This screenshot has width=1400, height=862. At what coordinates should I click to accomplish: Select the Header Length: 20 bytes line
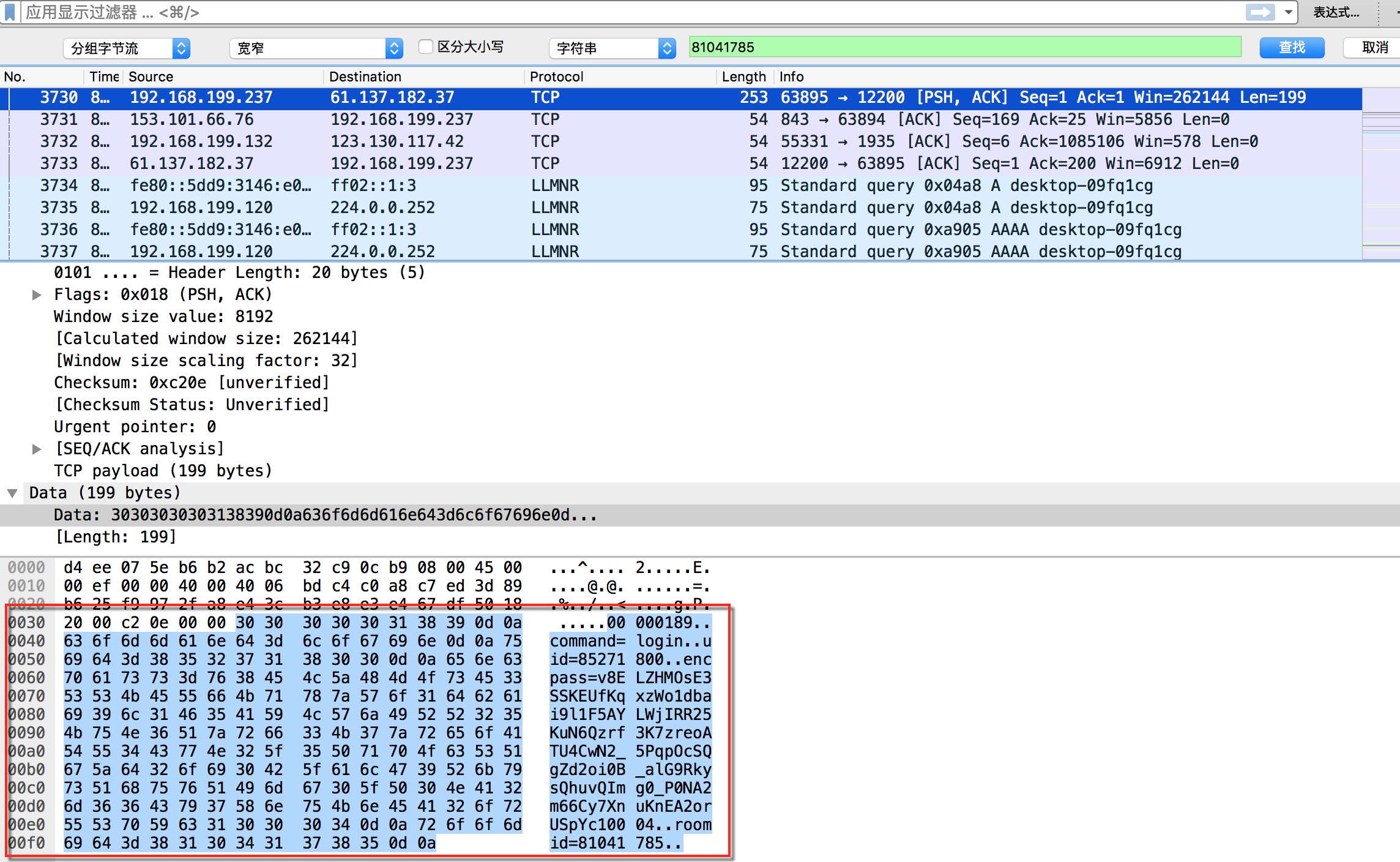[239, 272]
